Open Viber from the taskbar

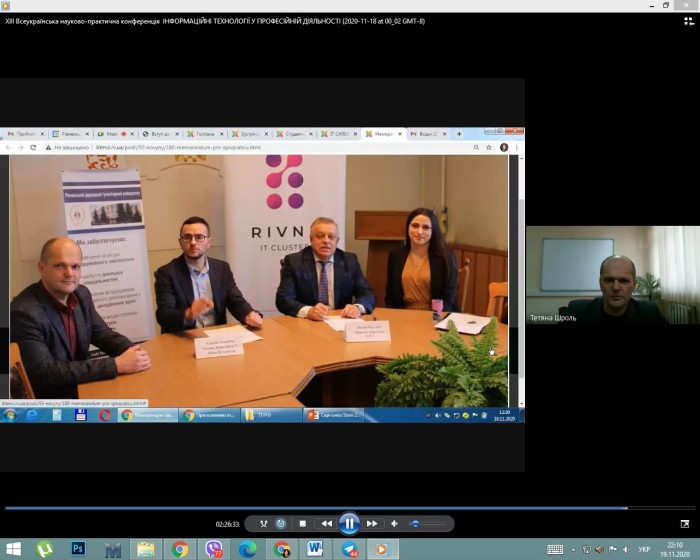click(214, 549)
